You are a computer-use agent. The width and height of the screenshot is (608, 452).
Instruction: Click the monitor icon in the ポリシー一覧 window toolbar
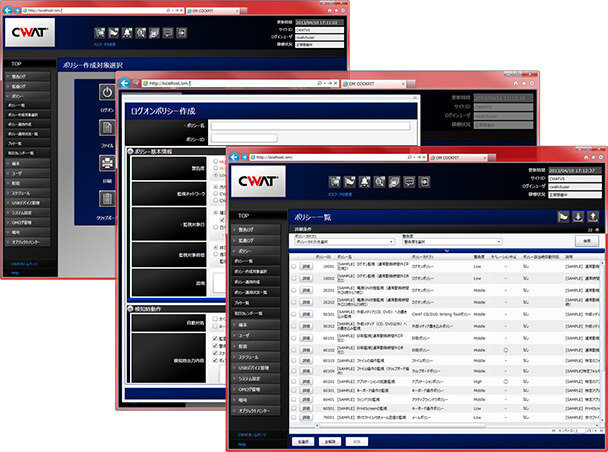(x=335, y=181)
